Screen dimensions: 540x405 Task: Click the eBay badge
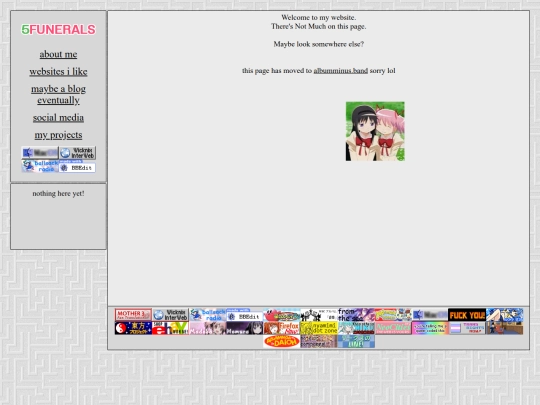pyautogui.click(x=170, y=328)
